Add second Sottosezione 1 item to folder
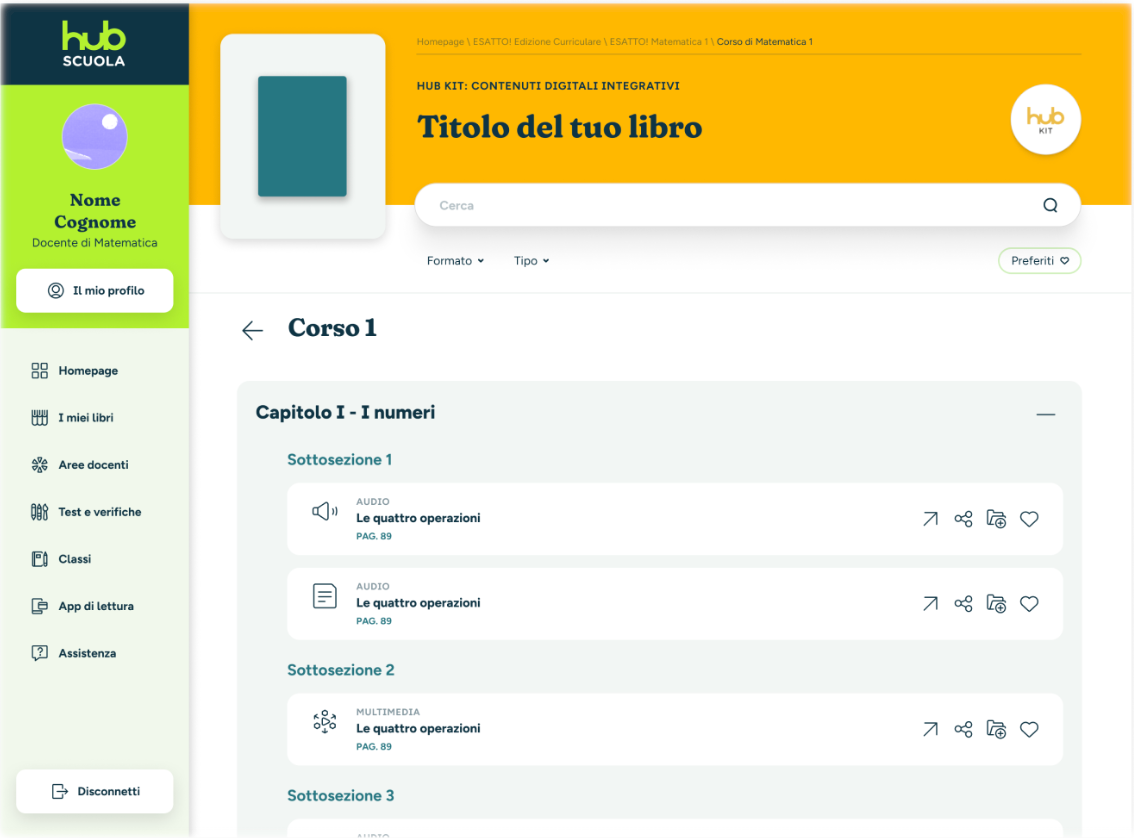This screenshot has height=838, width=1134. [x=997, y=604]
